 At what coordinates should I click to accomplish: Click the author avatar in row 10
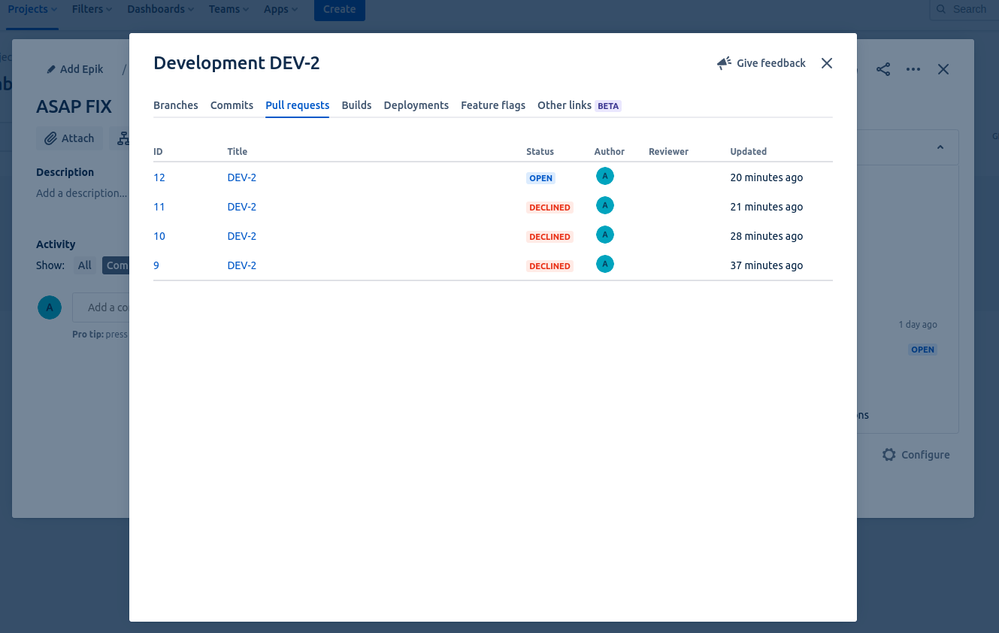(x=605, y=234)
